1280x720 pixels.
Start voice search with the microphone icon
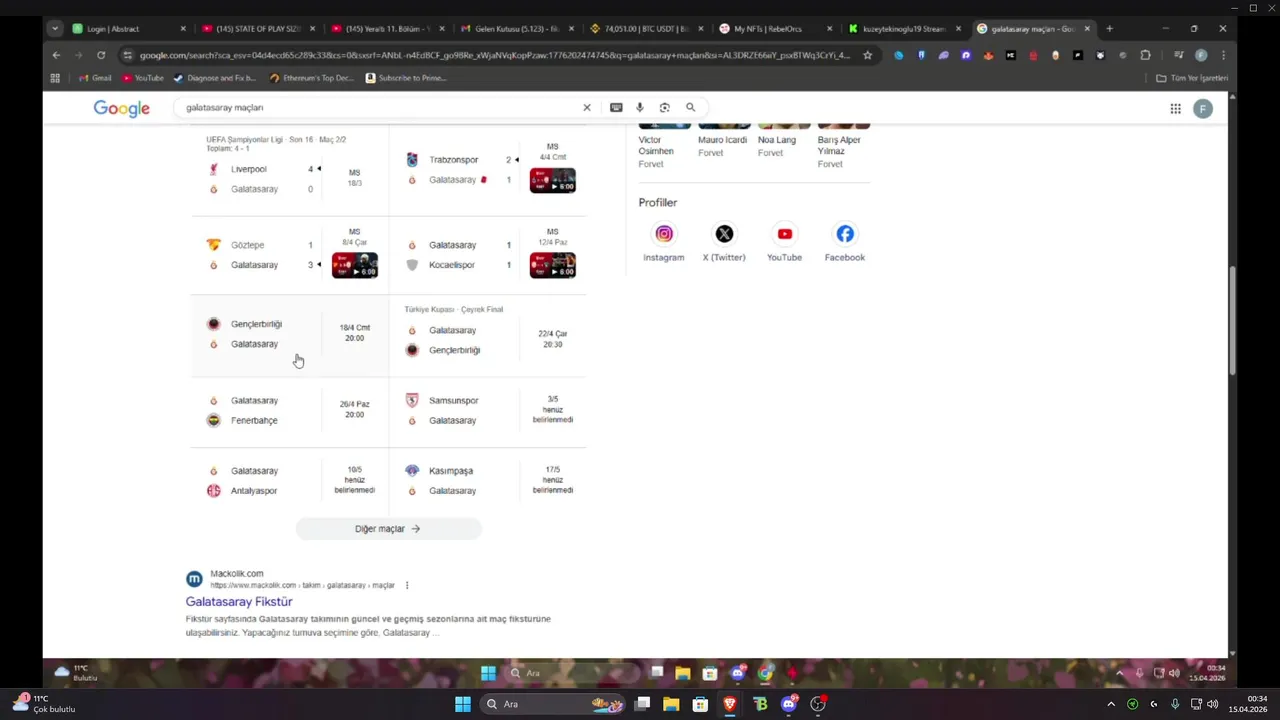640,107
